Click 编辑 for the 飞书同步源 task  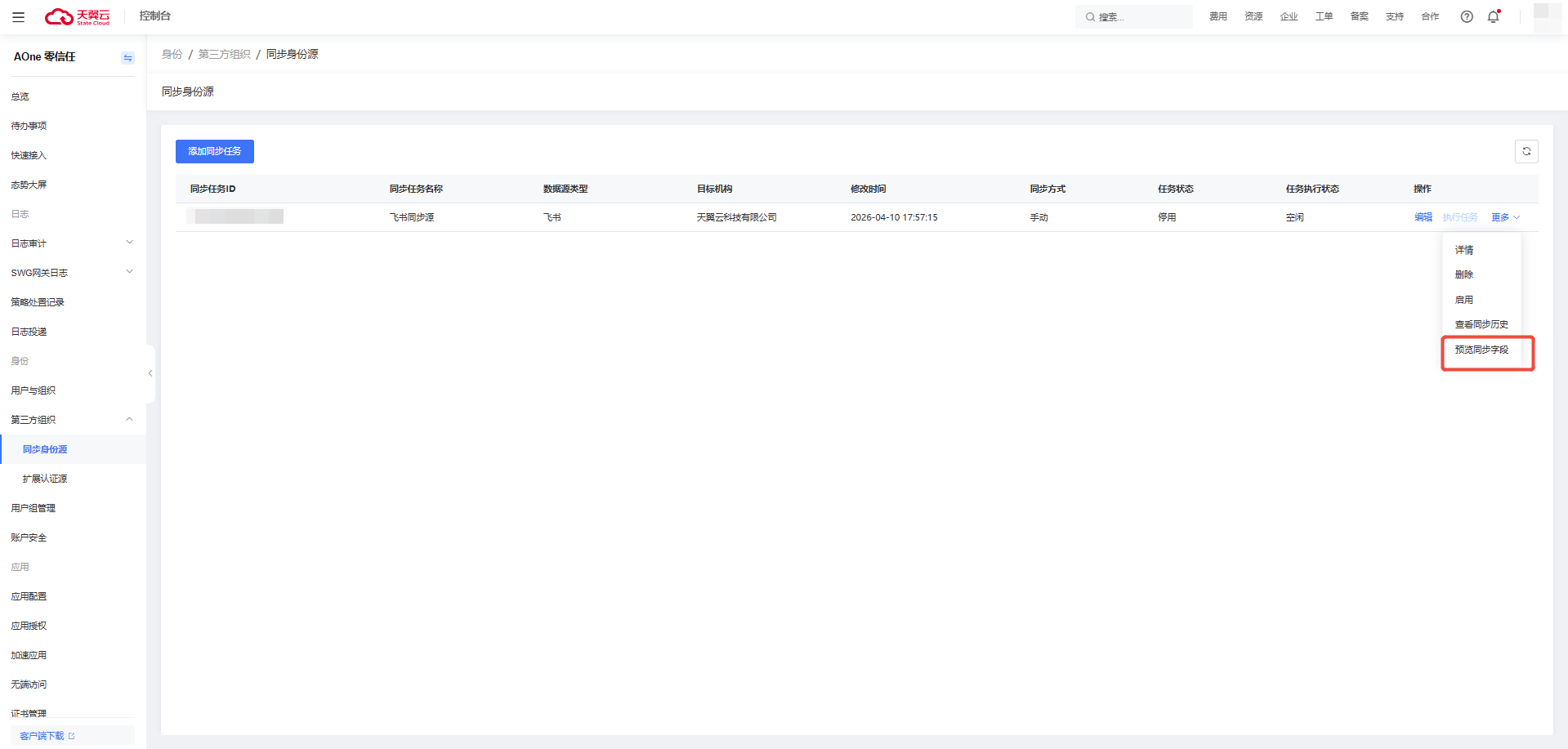click(x=1423, y=217)
